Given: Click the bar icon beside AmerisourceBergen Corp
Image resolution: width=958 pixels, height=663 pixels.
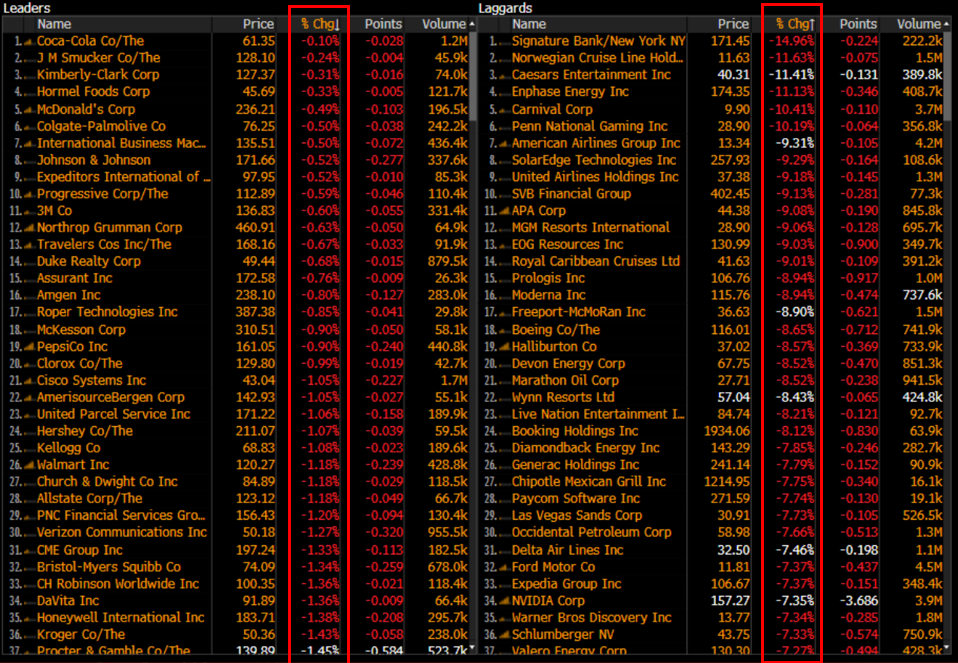Looking at the screenshot, I should (x=29, y=398).
